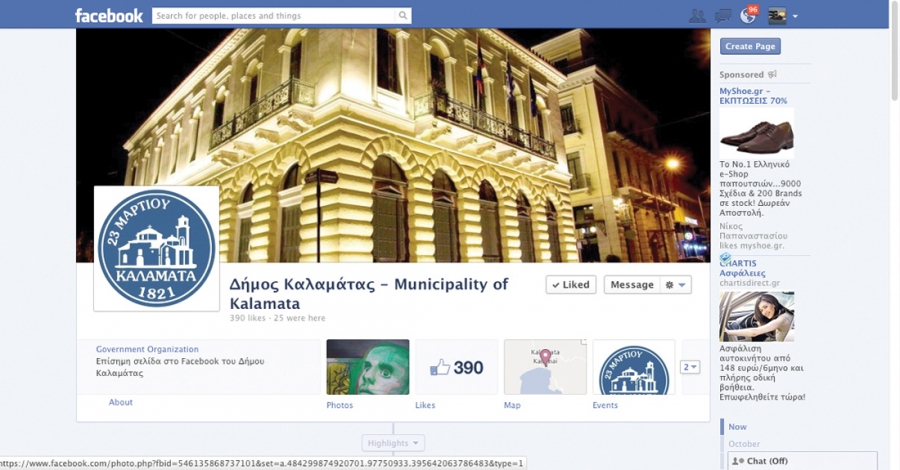Open notifications globe with 96 badge
The height and width of the screenshot is (470, 900).
click(x=748, y=15)
